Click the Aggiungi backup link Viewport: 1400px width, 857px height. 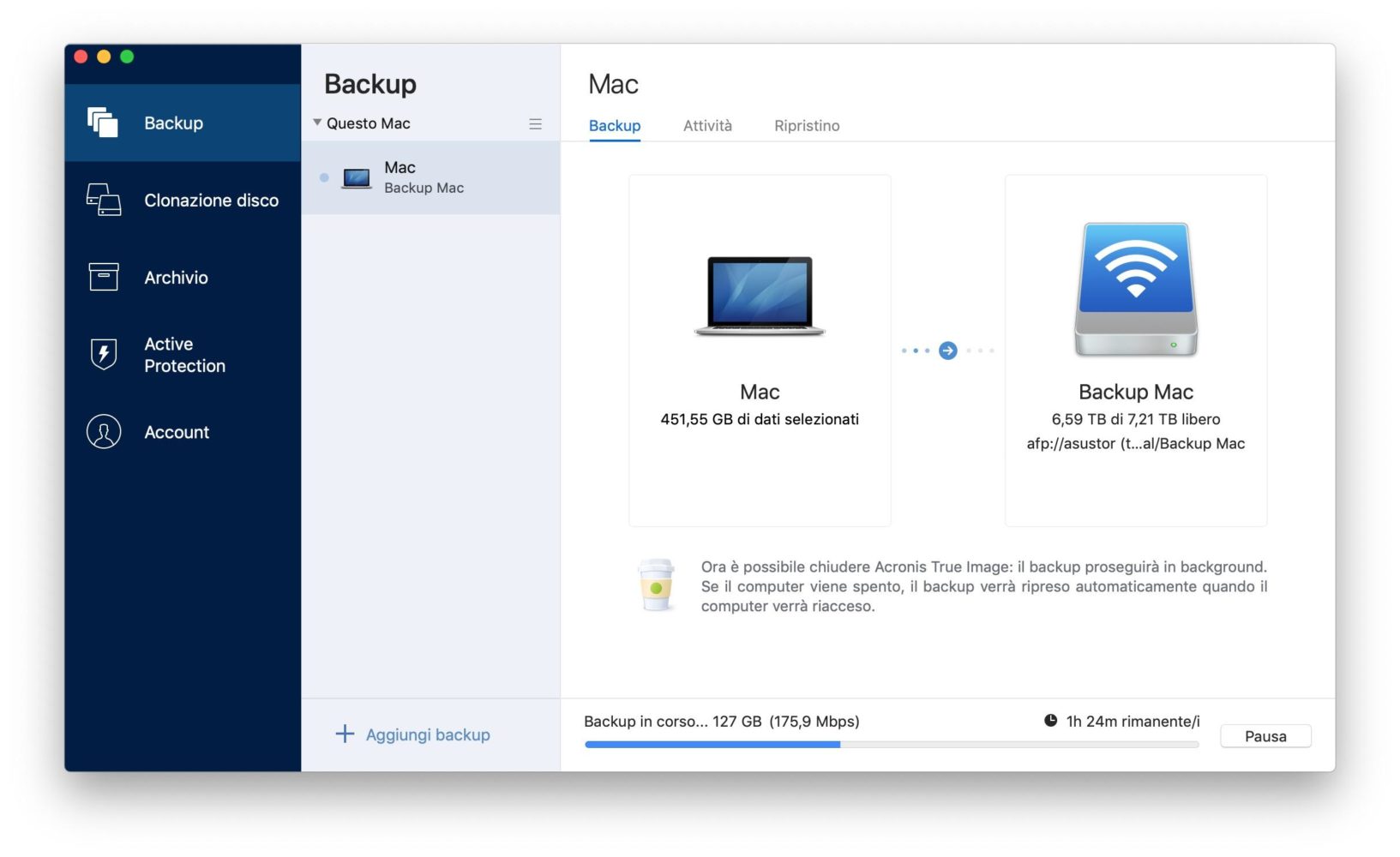pyautogui.click(x=428, y=734)
